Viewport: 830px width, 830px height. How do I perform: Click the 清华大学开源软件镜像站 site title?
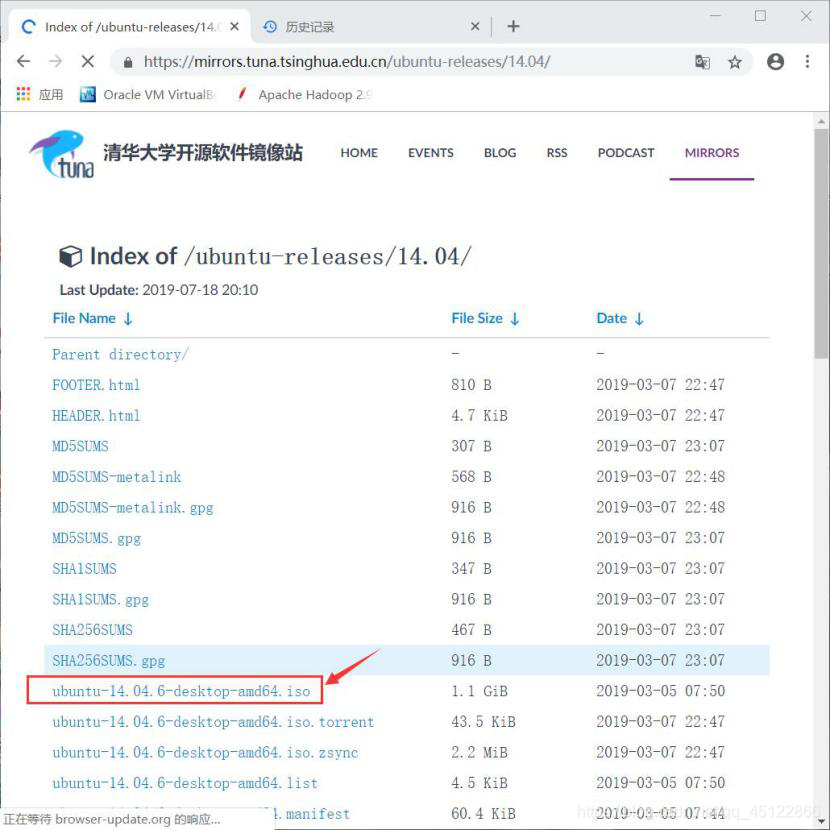(203, 152)
